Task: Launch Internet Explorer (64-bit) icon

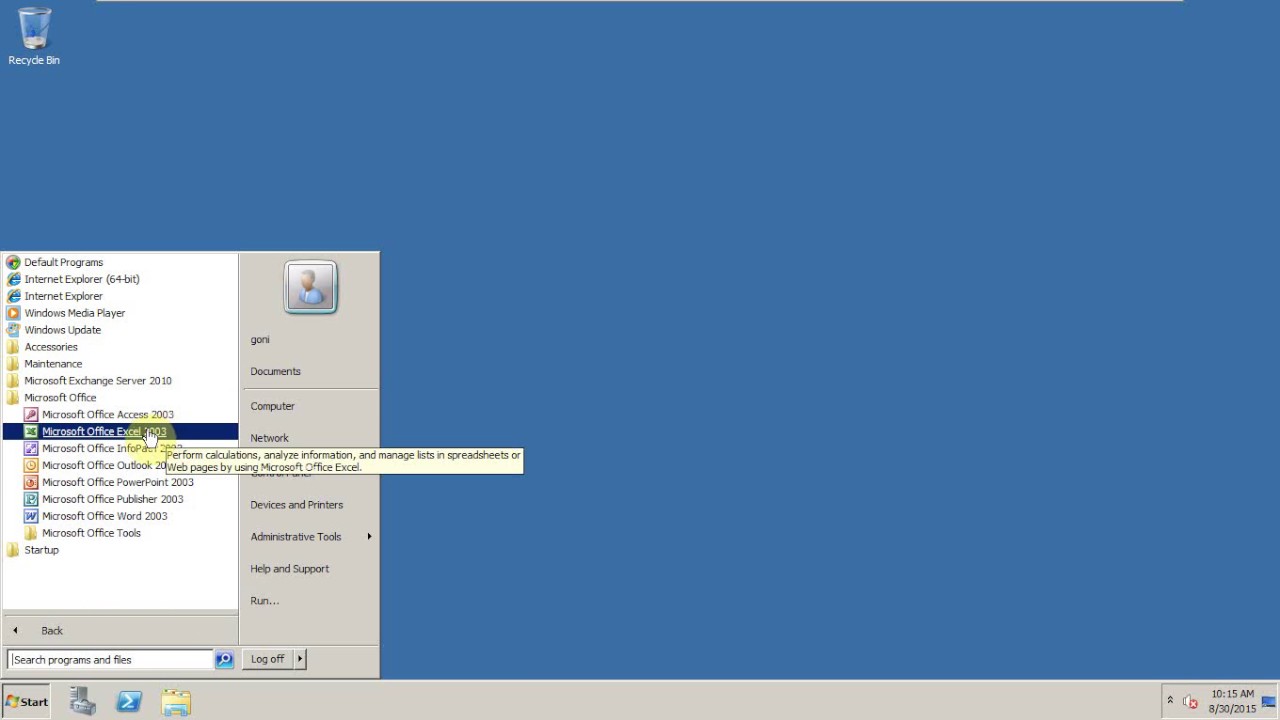Action: (x=13, y=279)
